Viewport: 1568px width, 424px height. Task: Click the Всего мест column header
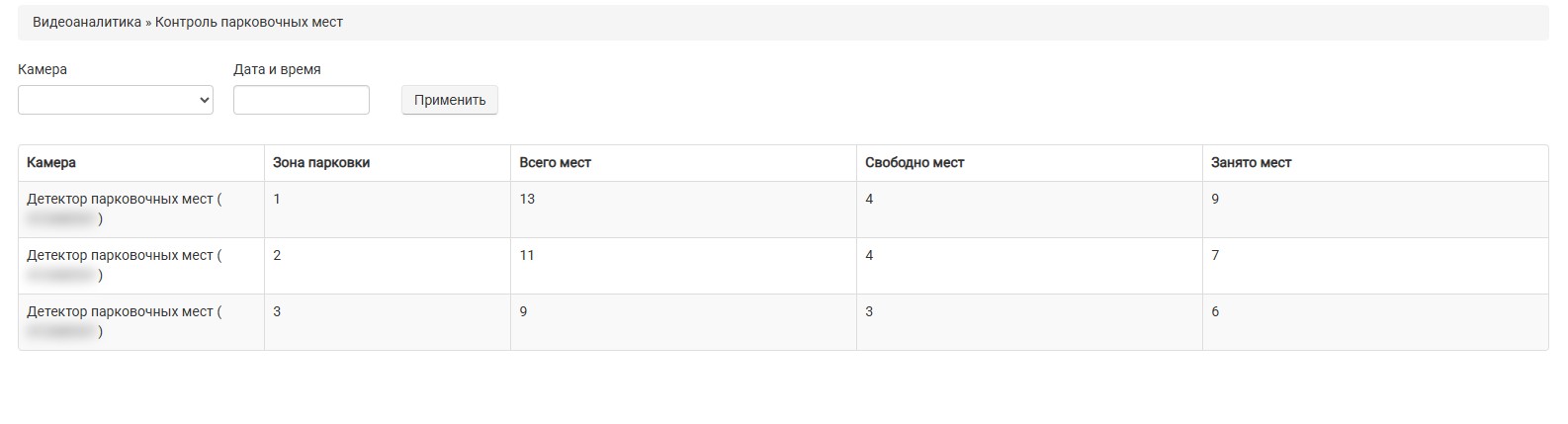pyautogui.click(x=556, y=163)
